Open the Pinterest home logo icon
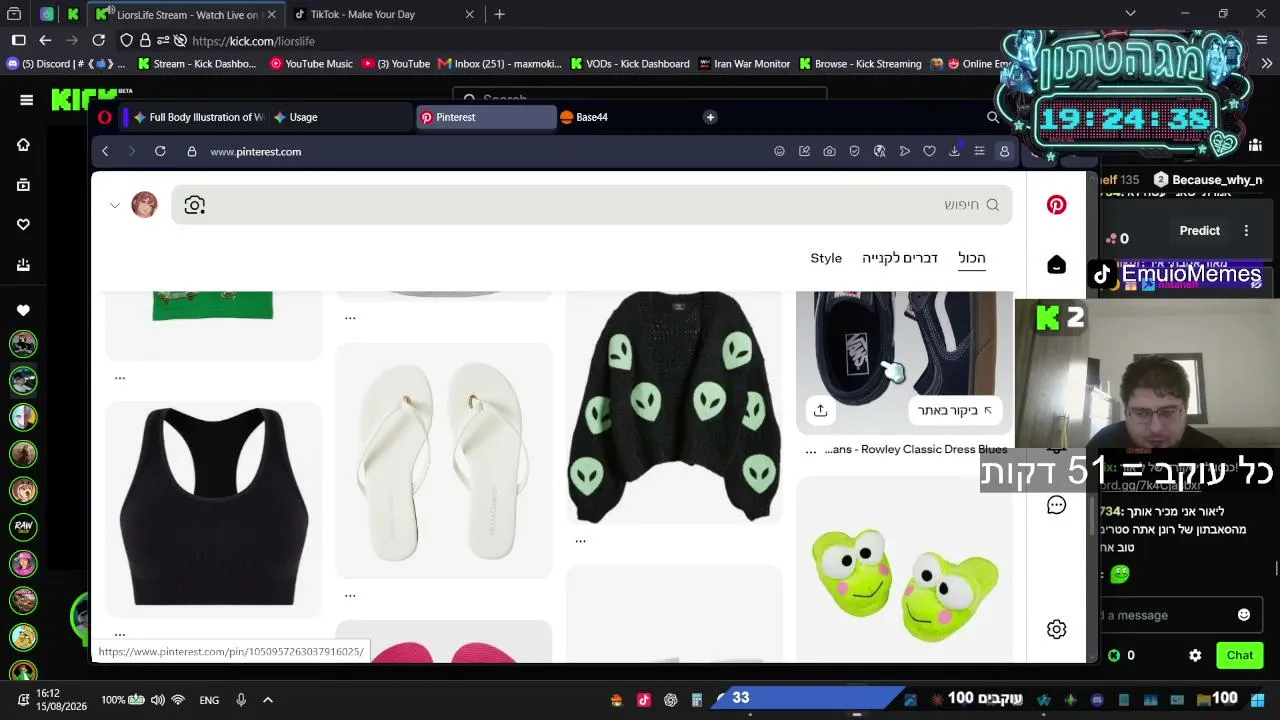Image resolution: width=1280 pixels, height=720 pixels. [1056, 205]
